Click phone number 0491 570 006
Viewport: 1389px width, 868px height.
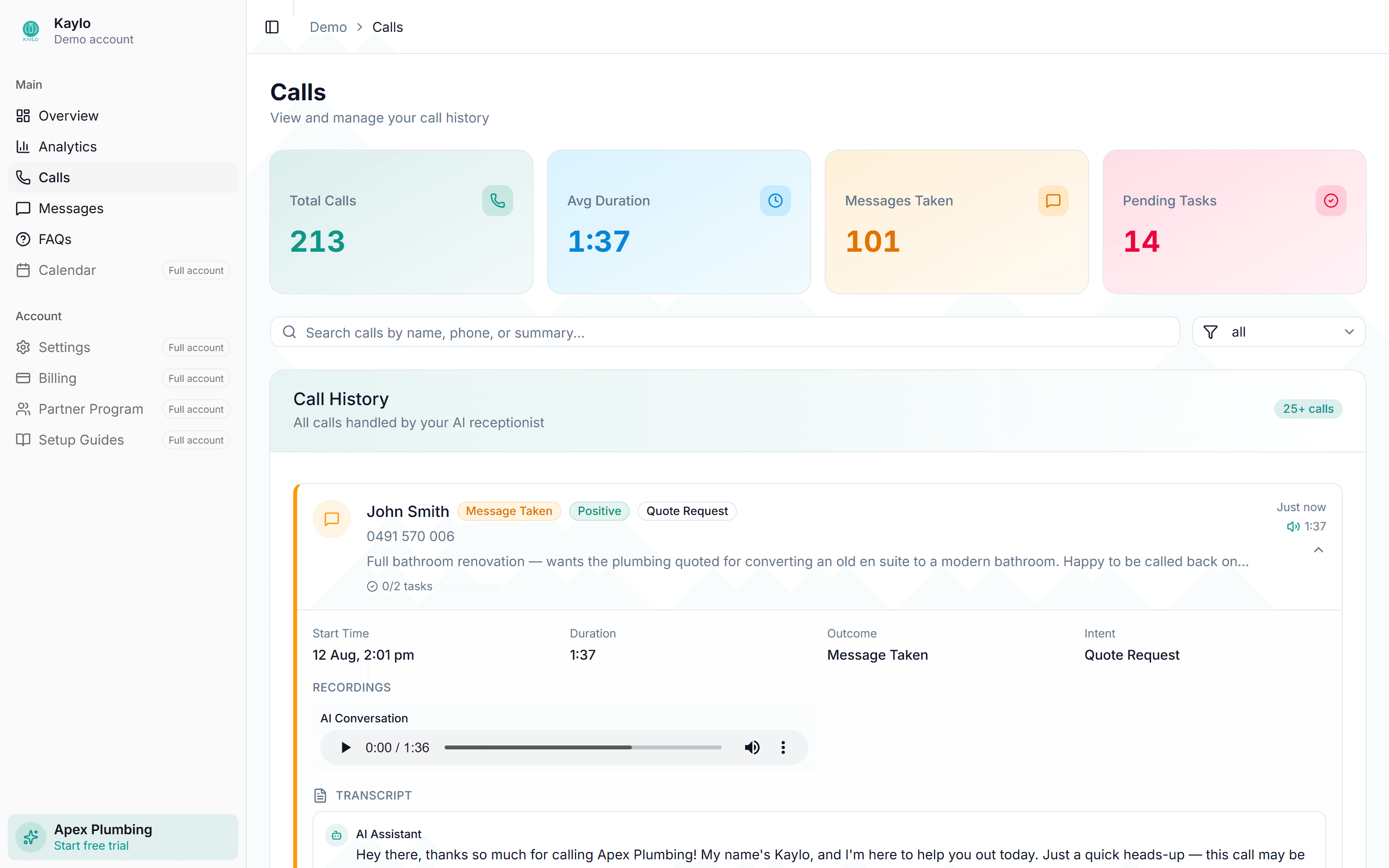410,536
